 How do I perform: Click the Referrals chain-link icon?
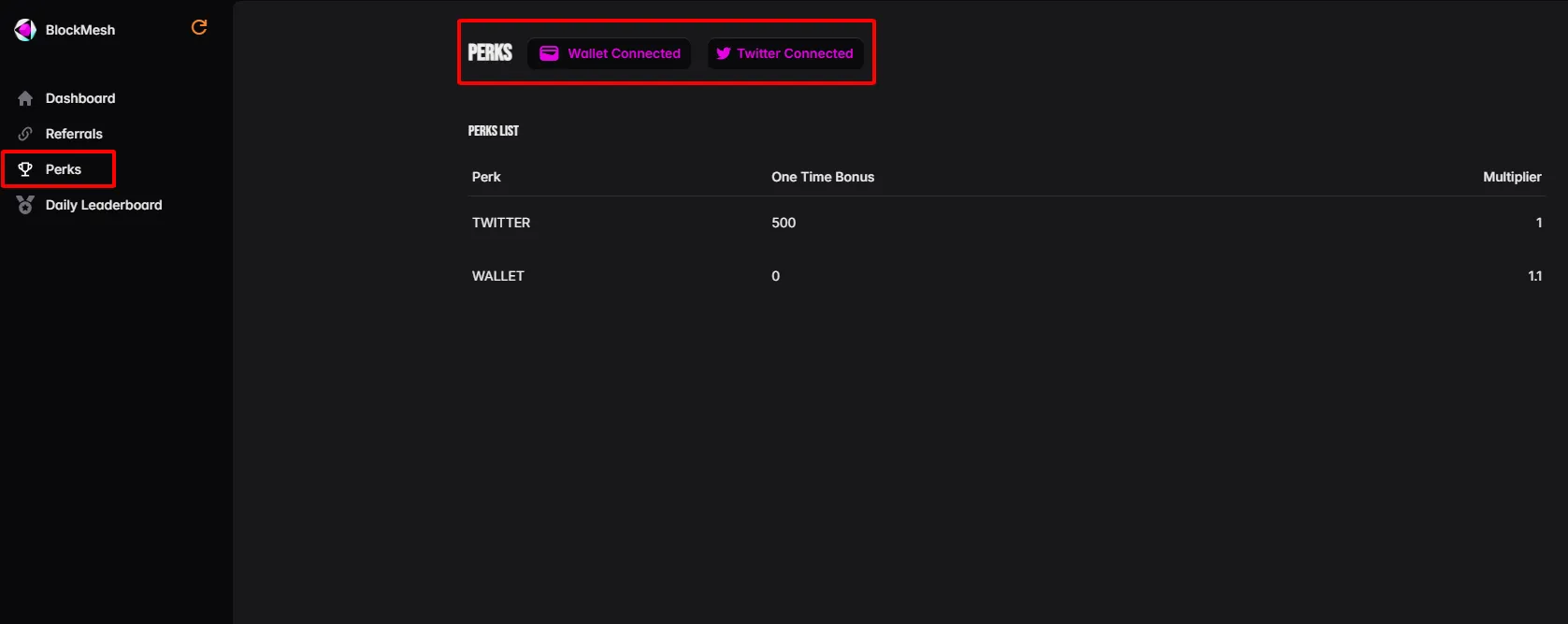tap(25, 134)
